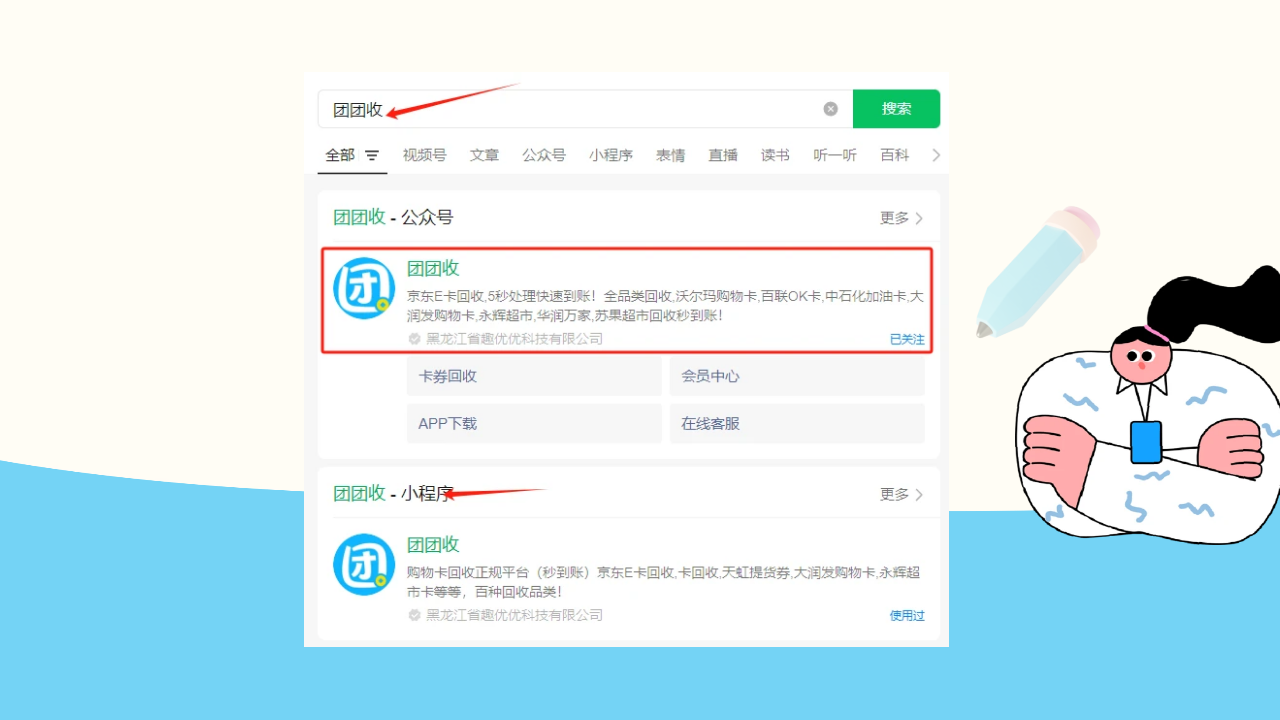Screen dimensions: 1280x720
Task: Click the 小程序 description starting with 购物卡回收正规平台
Action: pos(664,582)
